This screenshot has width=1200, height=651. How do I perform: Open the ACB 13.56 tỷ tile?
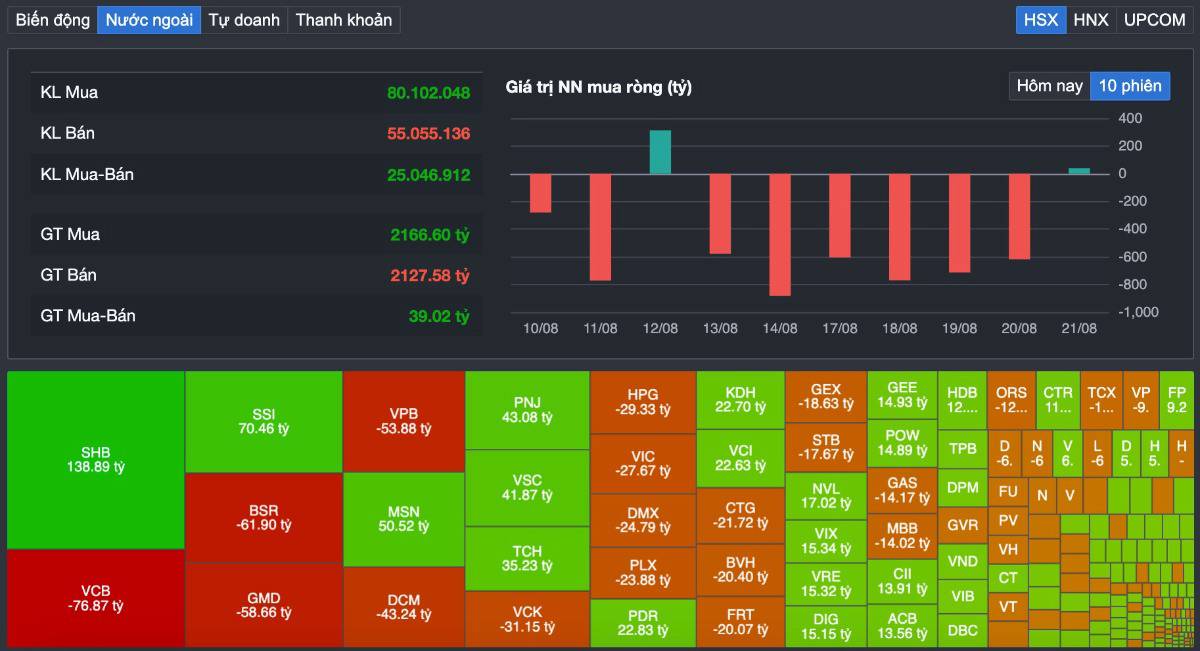[x=902, y=626]
